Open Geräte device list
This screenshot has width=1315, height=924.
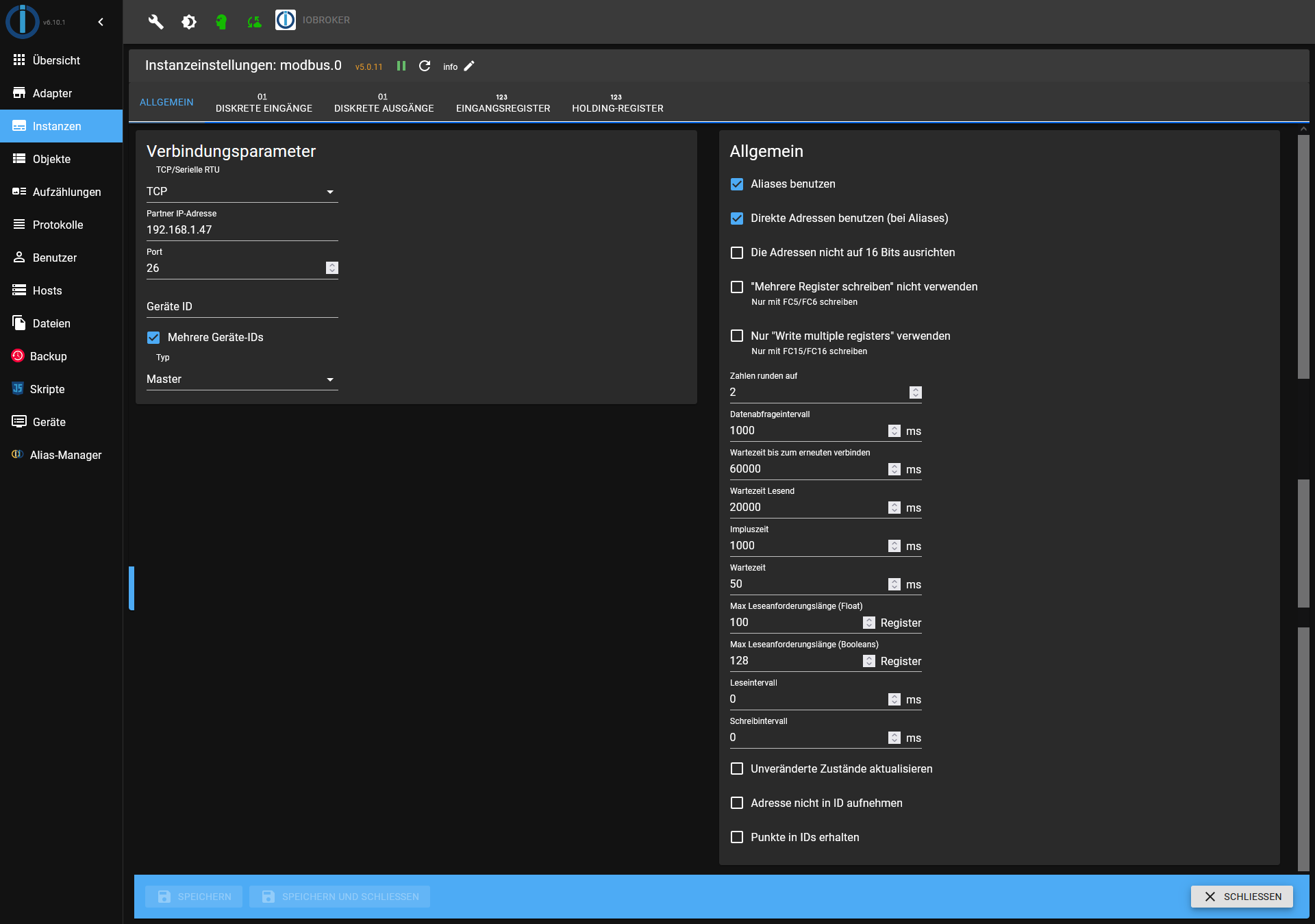[x=62, y=422]
